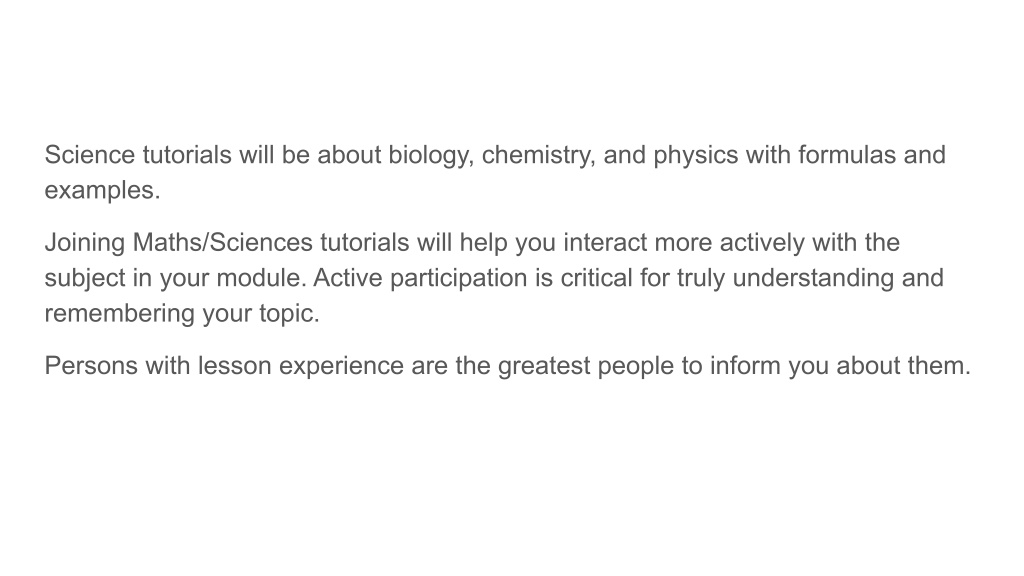Image resolution: width=1024 pixels, height=576 pixels.
Task: Click the word "module." in second paragraph
Action: 261,278
